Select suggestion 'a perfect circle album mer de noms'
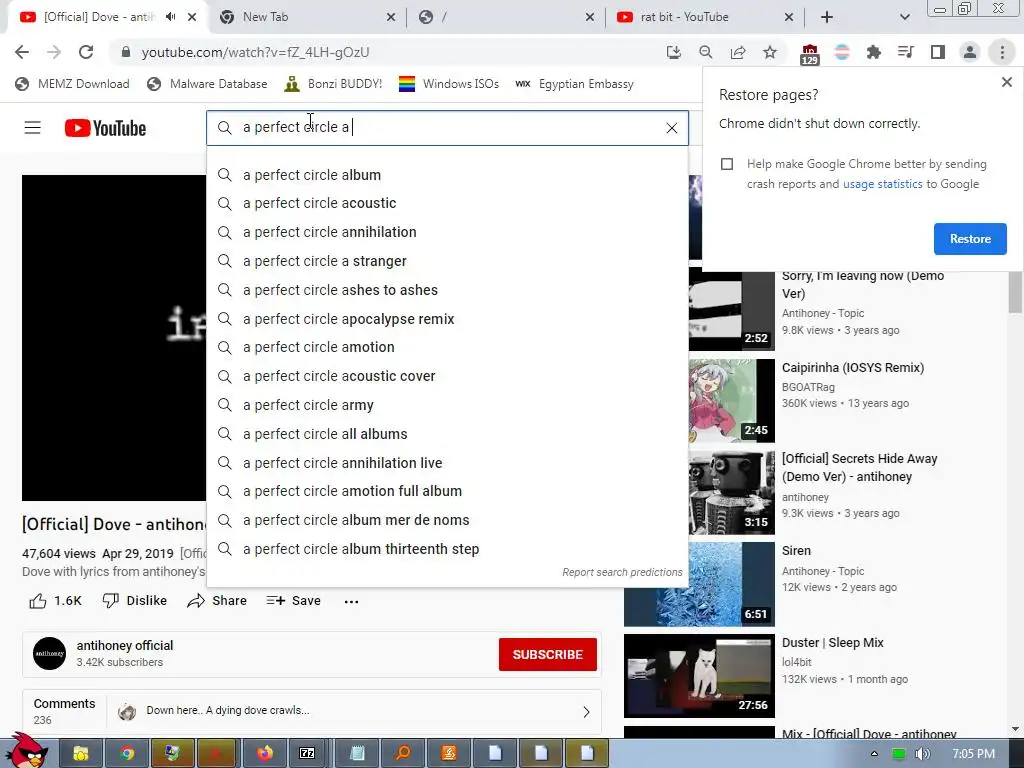The image size is (1024, 768). (447, 520)
